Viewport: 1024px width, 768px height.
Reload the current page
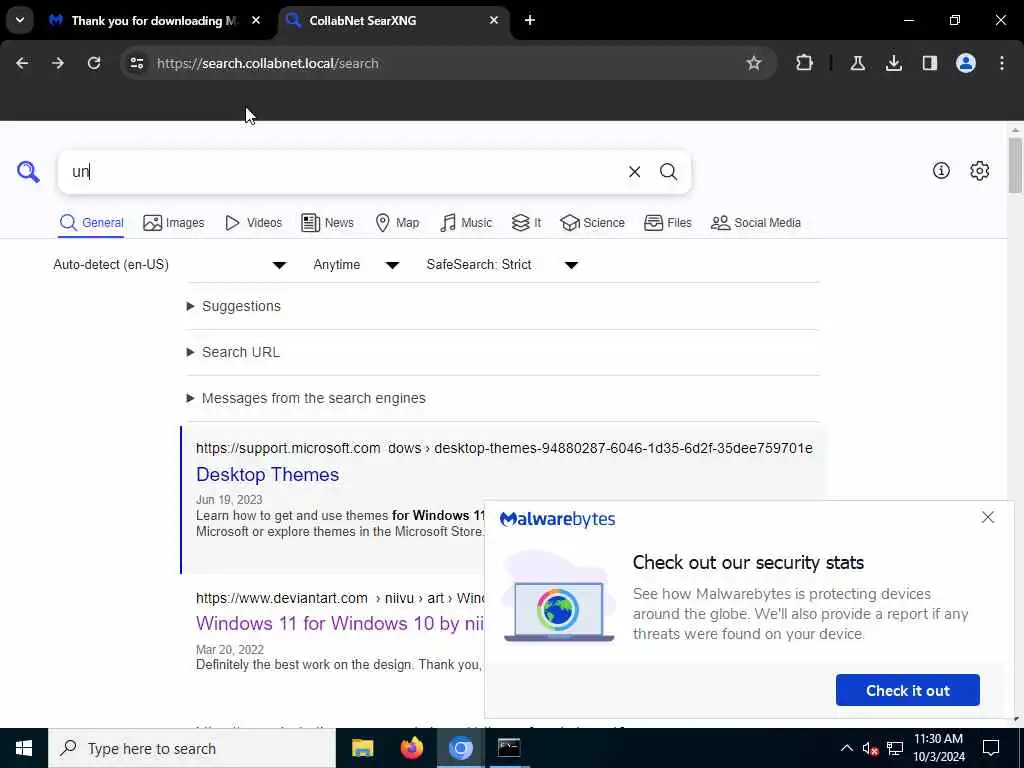click(94, 63)
